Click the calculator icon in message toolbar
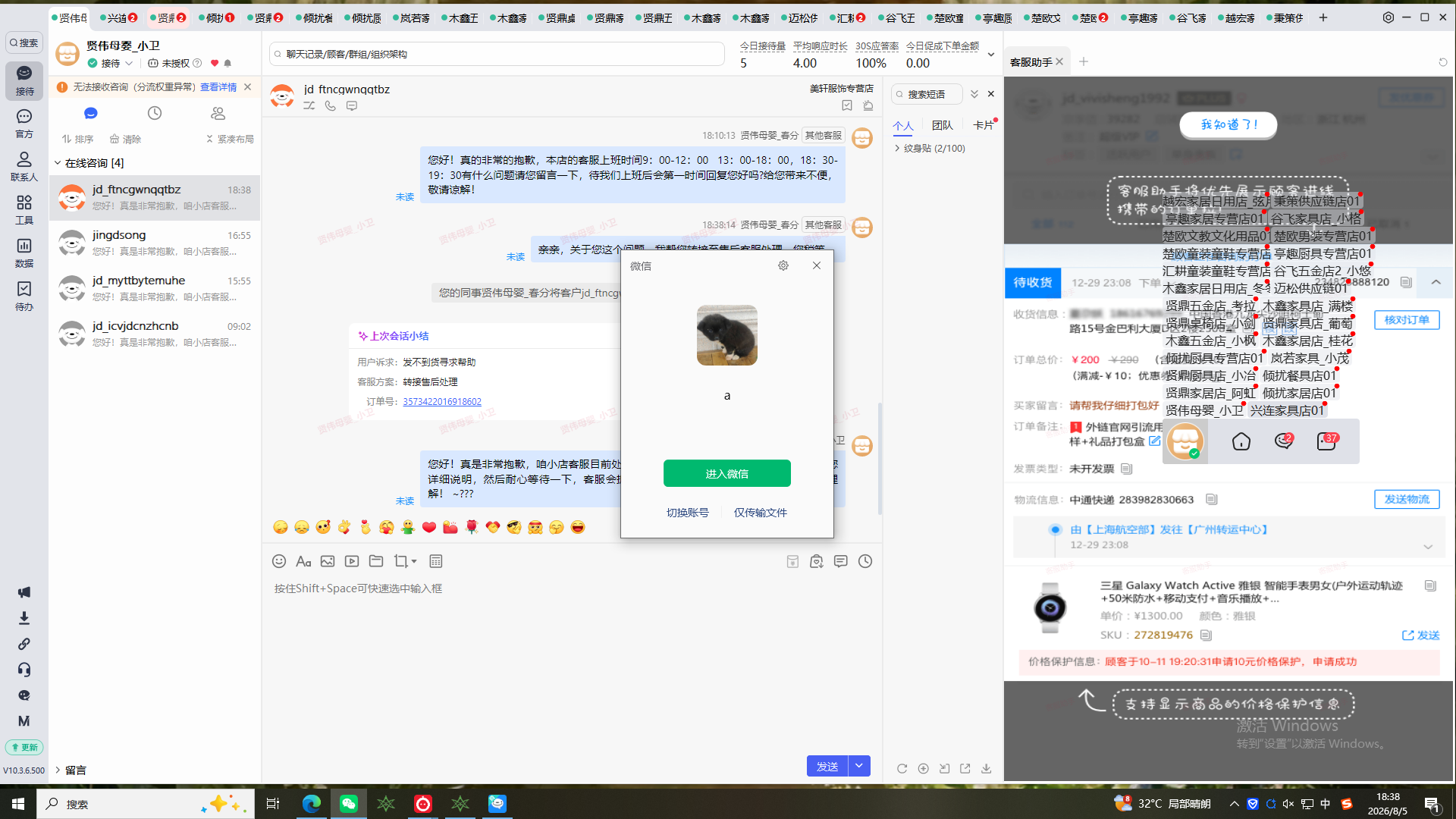 pyautogui.click(x=436, y=561)
